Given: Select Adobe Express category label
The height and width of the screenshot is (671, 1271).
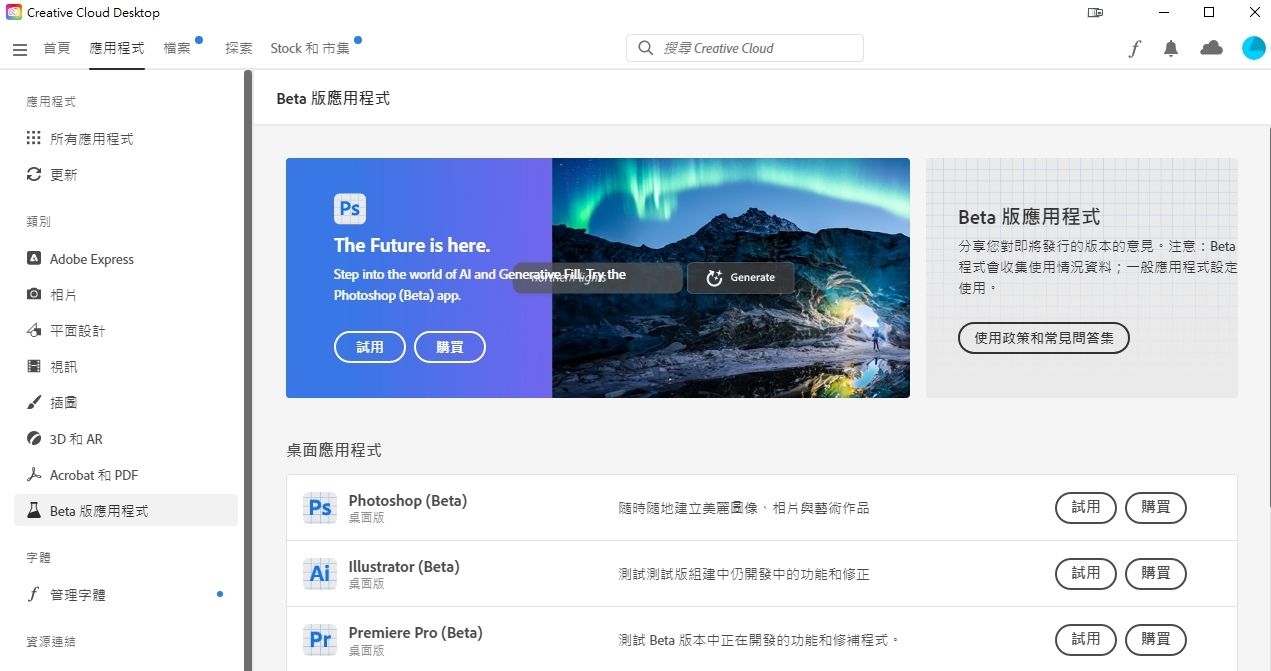Looking at the screenshot, I should click(x=92, y=259).
